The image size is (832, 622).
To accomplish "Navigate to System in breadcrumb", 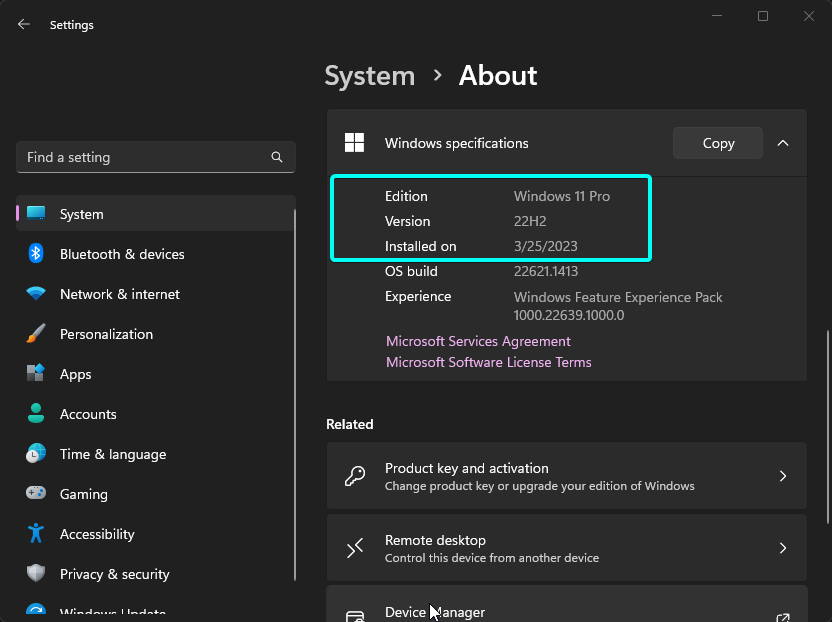I will 370,76.
